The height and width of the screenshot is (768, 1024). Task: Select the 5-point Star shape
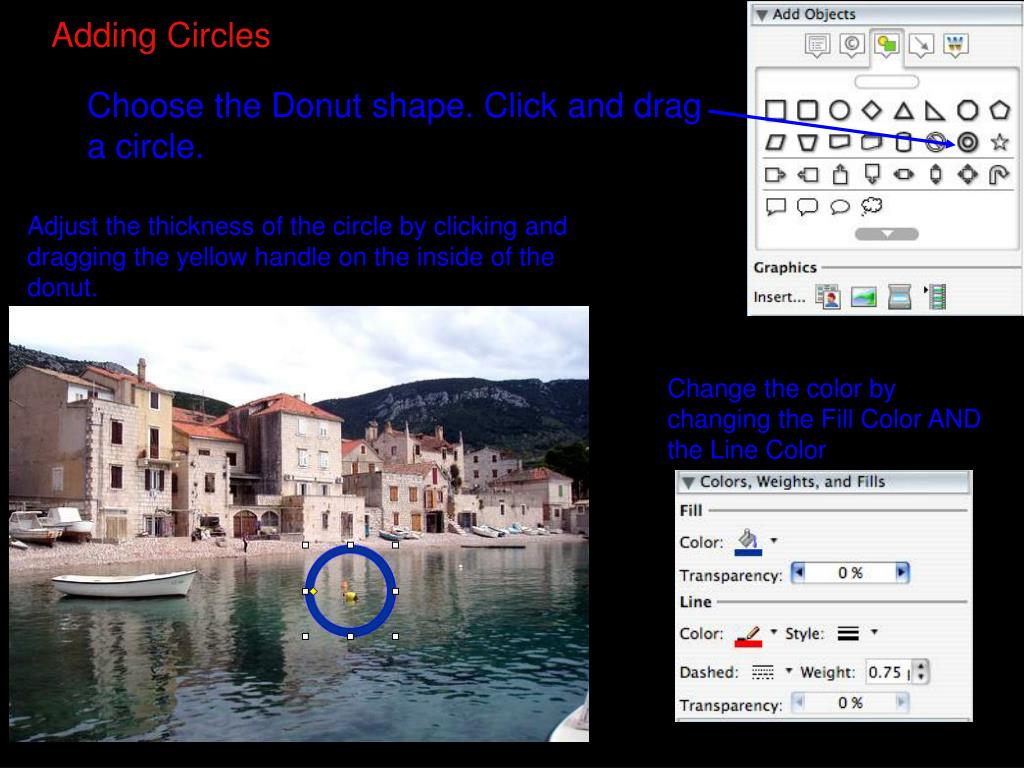999,142
